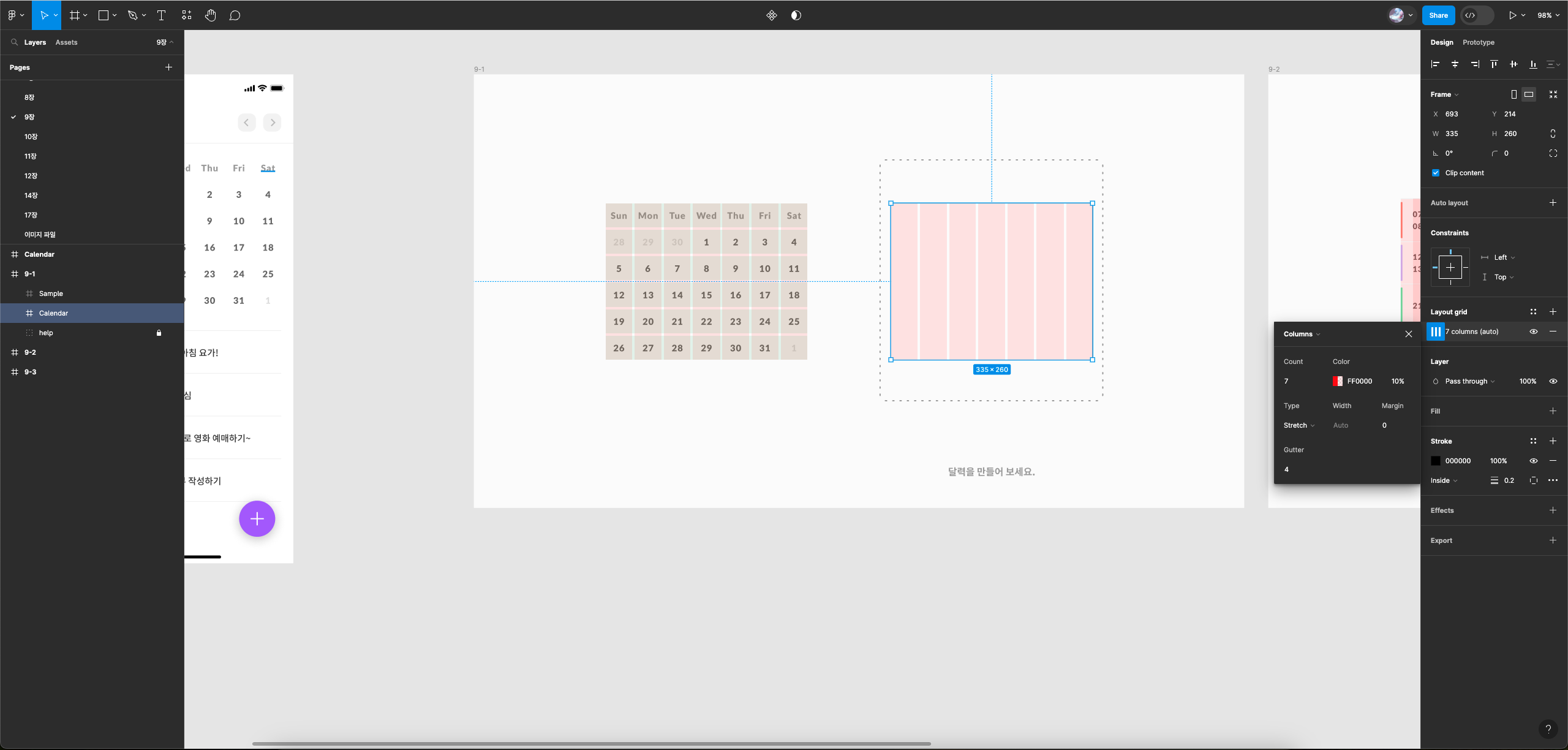Click align horizontal centers icon
The image size is (1568, 750).
(x=1455, y=64)
